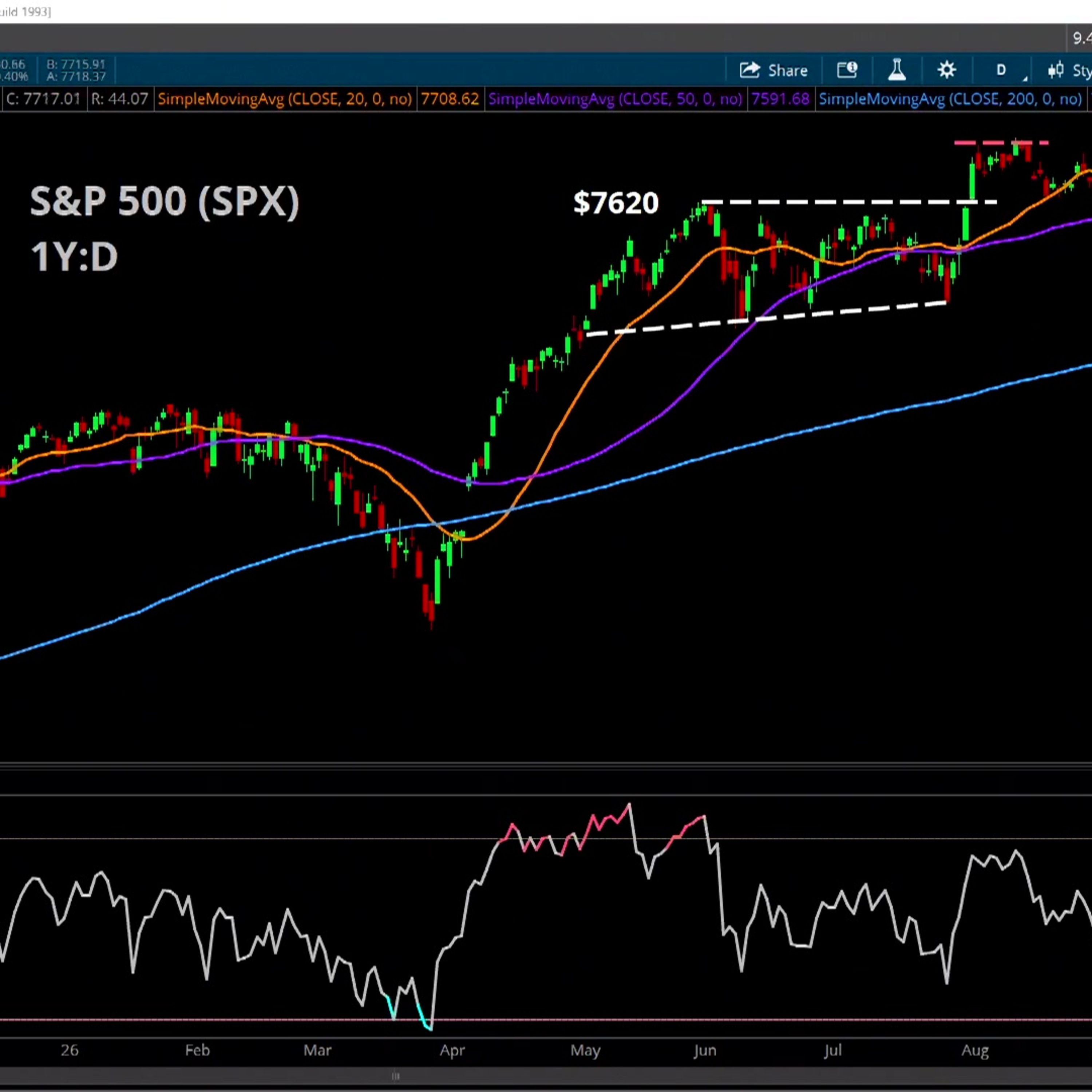Select the 50-period SimpleMovingAvg label
This screenshot has width=1092, height=1092.
pyautogui.click(x=615, y=99)
